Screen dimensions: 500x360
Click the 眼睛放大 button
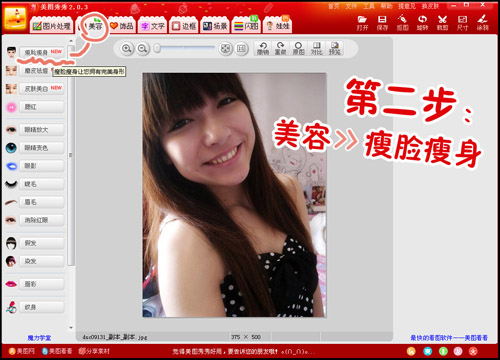(x=42, y=130)
